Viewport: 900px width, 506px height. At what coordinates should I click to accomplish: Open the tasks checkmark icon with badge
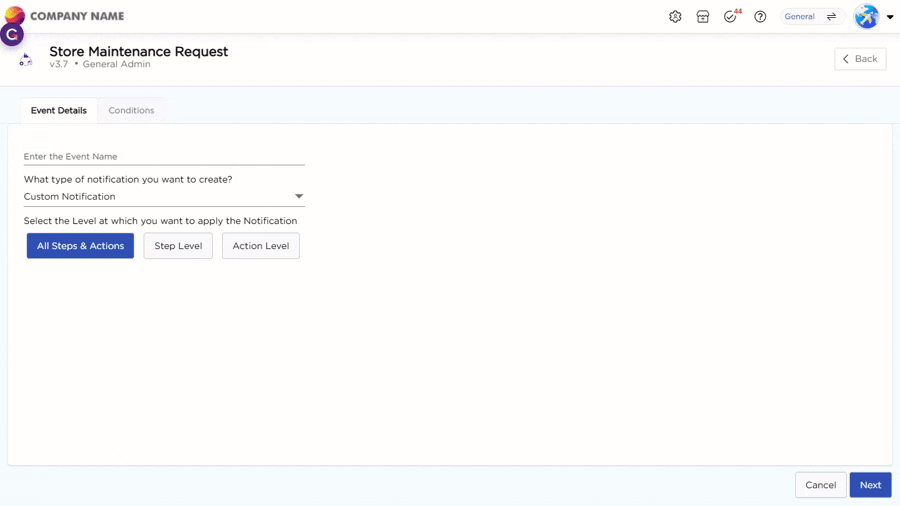[731, 17]
